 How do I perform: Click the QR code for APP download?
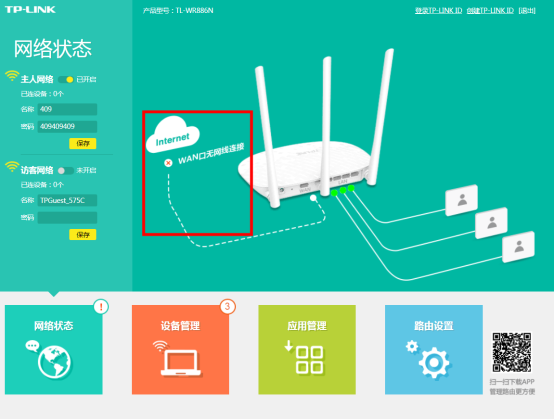pyautogui.click(x=512, y=352)
